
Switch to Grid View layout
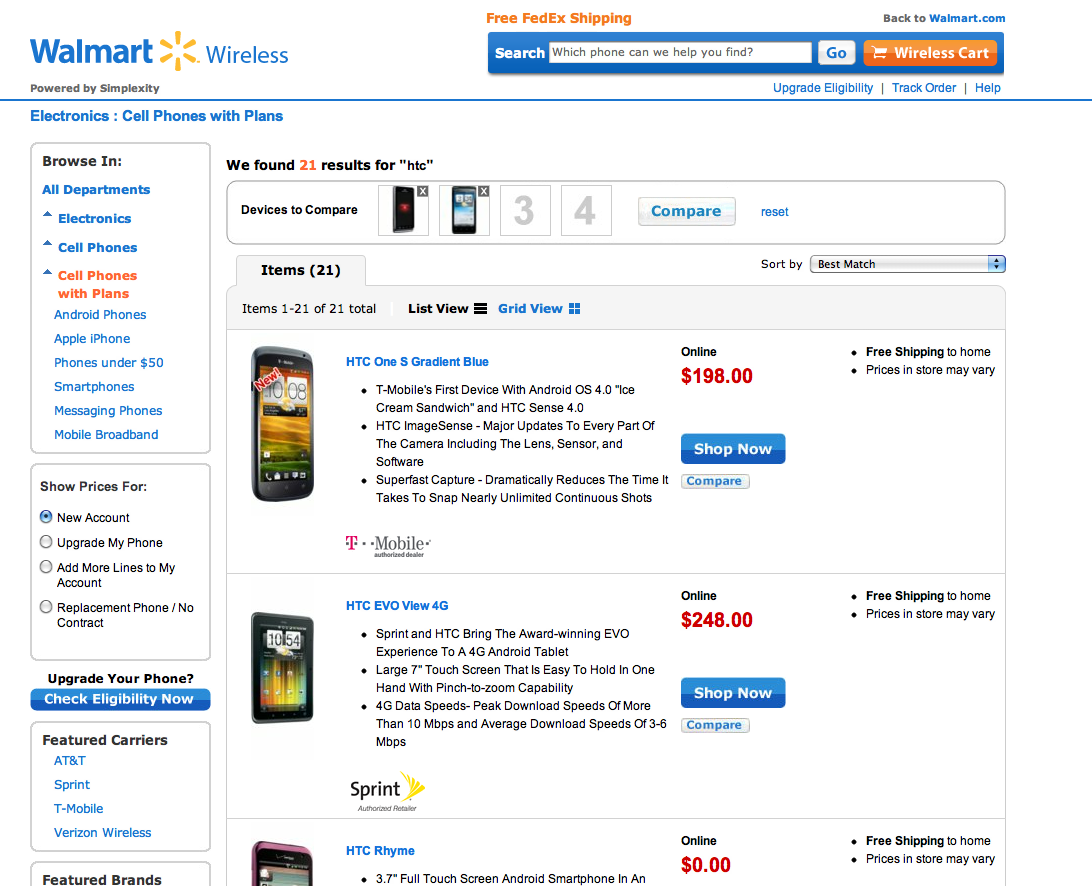click(x=538, y=309)
